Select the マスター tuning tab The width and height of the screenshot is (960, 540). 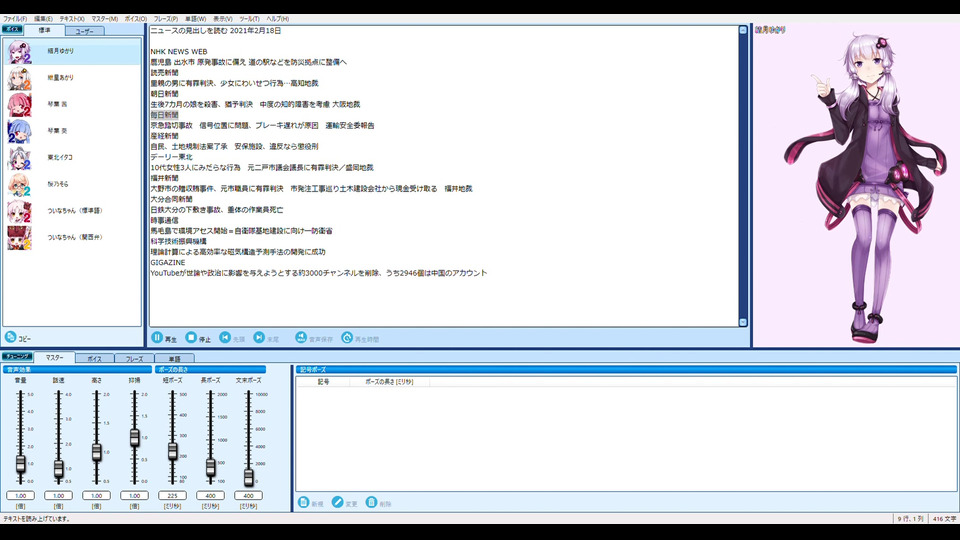54,358
